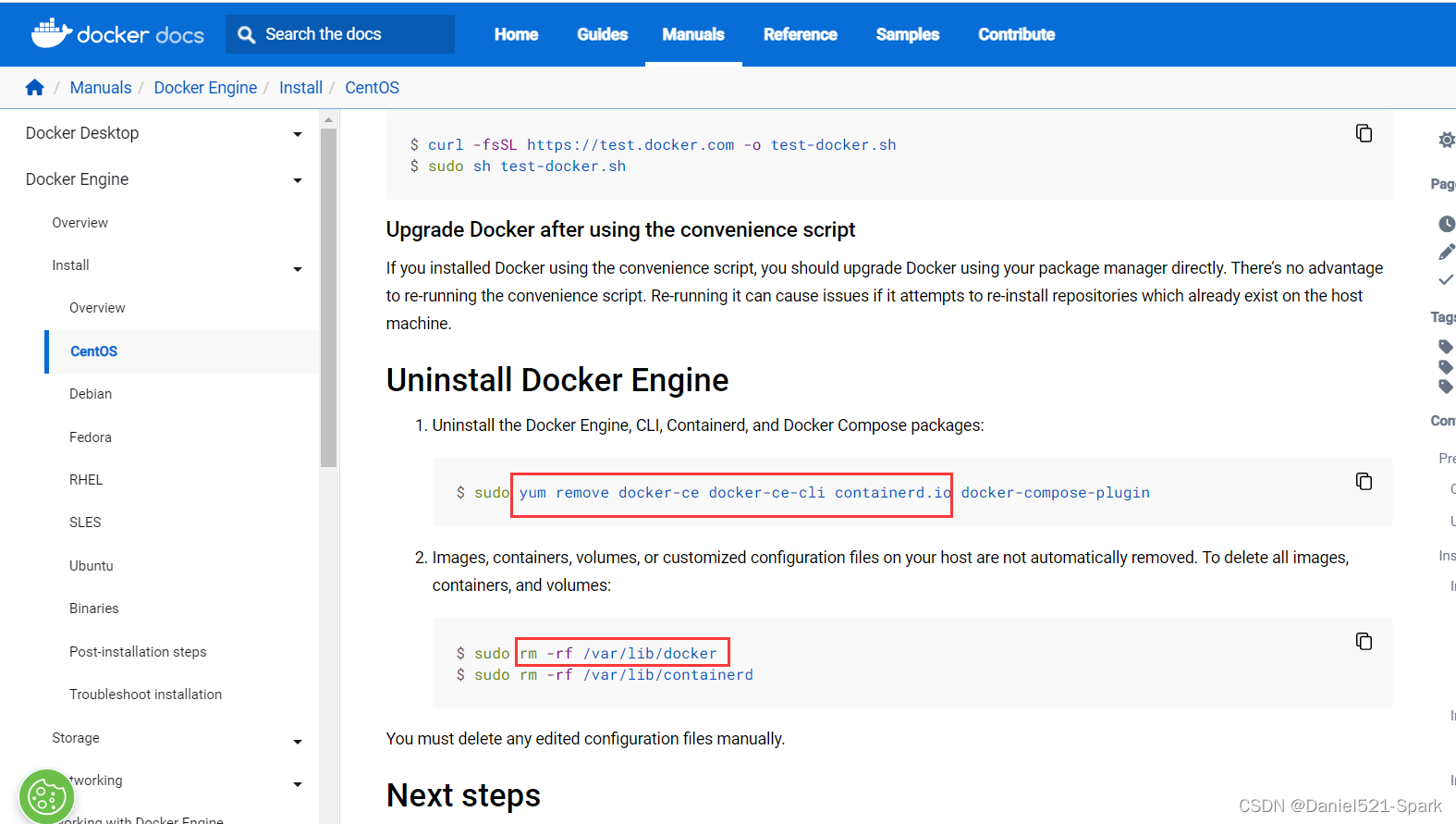Open the cookie preferences icon

46,795
